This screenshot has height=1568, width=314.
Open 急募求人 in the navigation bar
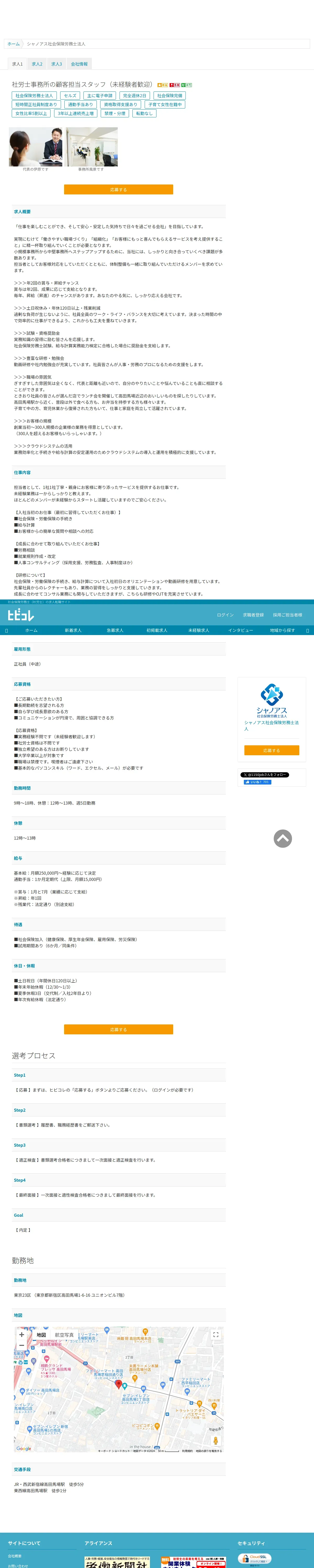[x=115, y=631]
